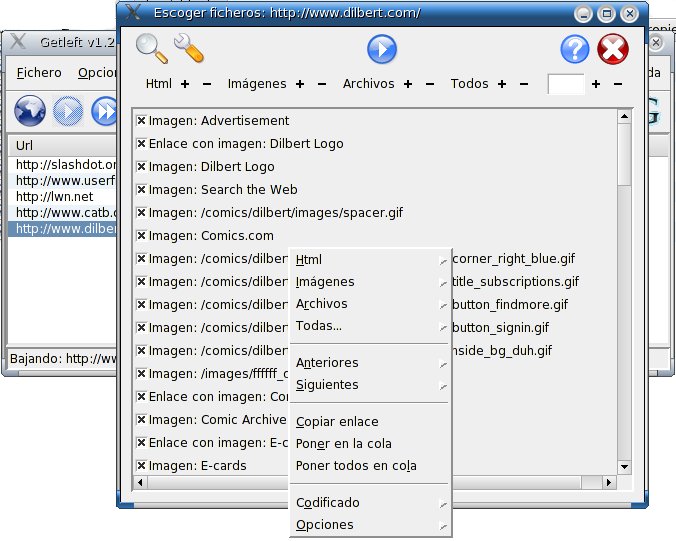Toggle Imagen: Comic Archive checkbox
Viewport: 676px width, 541px height.
coord(141,419)
